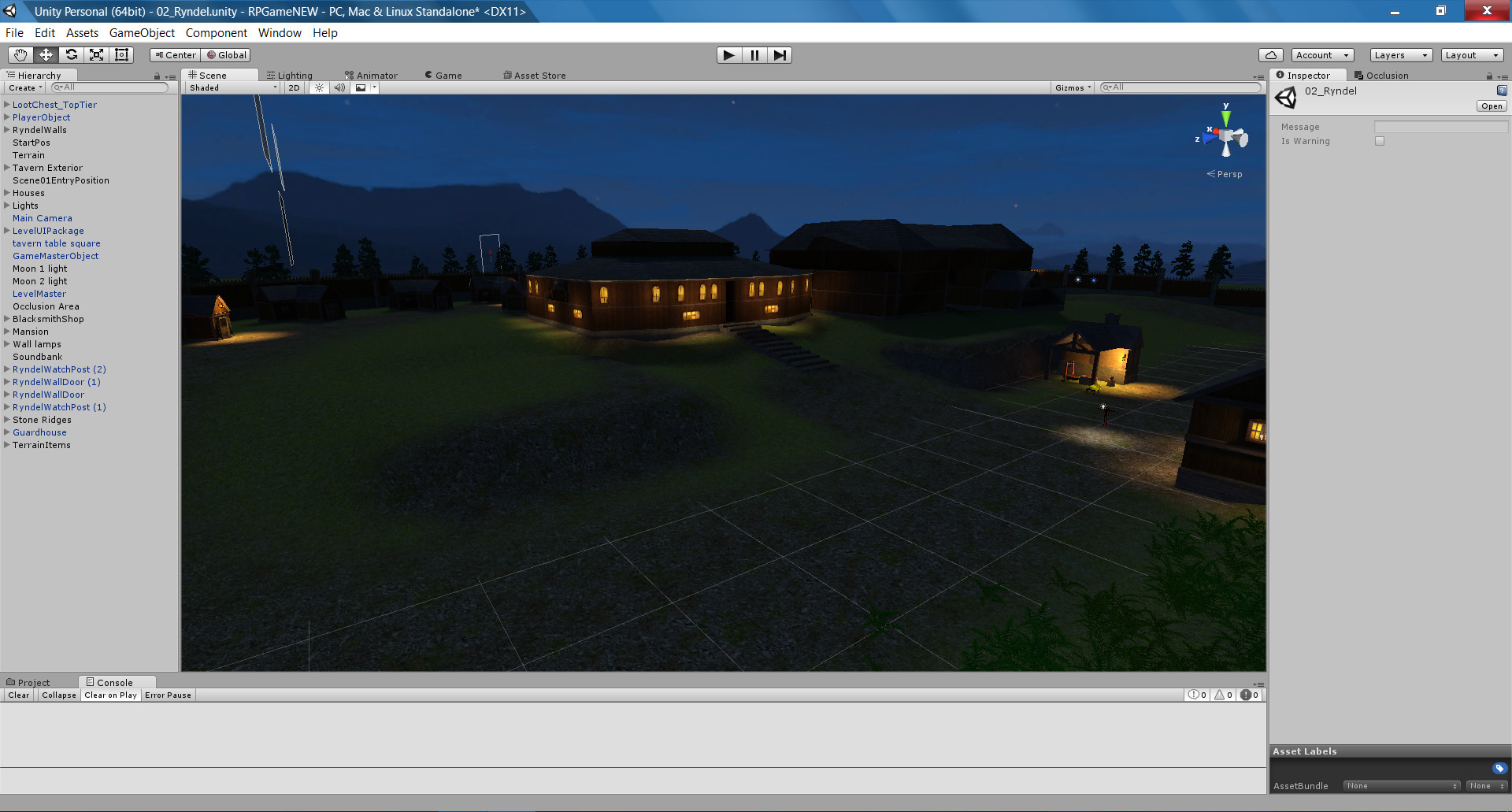Open the Hierarchy Create dropdown
This screenshot has width=1512, height=812.
click(25, 88)
